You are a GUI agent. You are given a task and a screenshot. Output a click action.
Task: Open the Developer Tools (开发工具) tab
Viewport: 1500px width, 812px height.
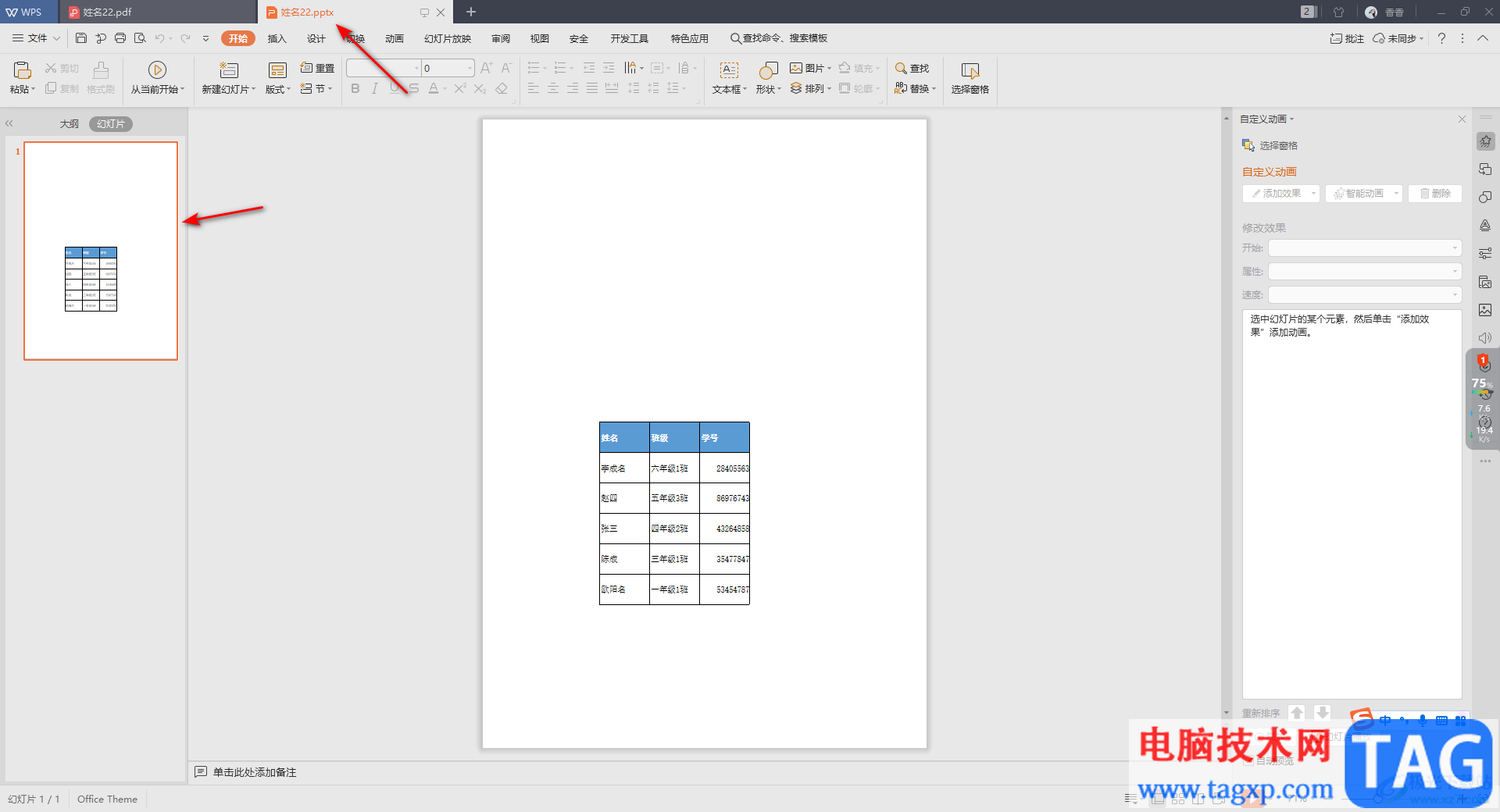click(x=630, y=38)
